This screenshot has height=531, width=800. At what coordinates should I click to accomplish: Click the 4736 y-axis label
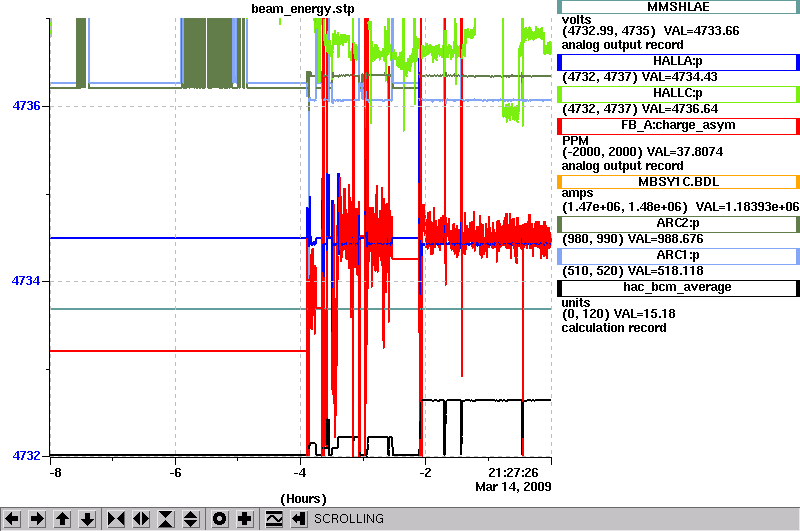[26, 106]
